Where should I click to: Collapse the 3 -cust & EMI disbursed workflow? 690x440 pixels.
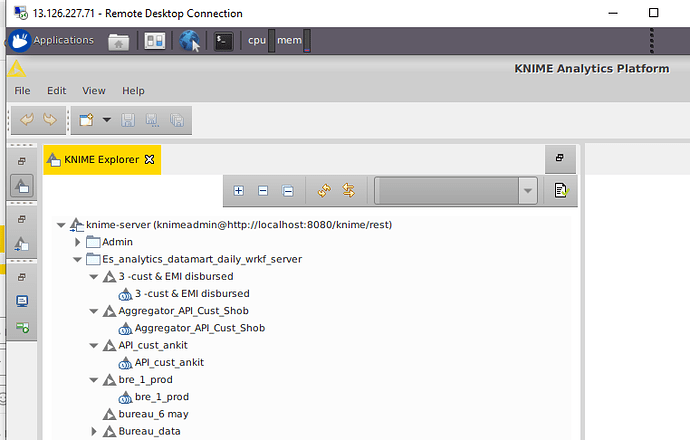(x=94, y=277)
